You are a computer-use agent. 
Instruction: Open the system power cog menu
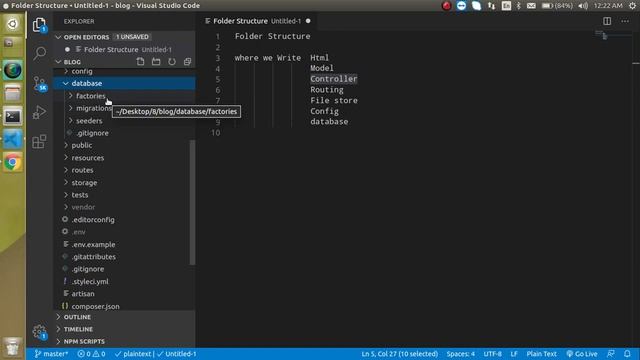633,6
